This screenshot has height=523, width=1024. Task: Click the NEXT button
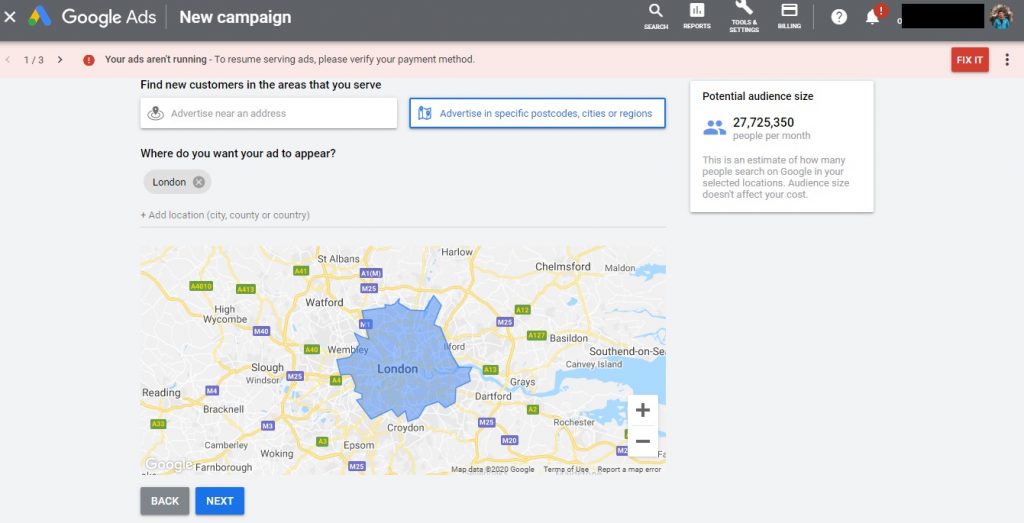(219, 501)
